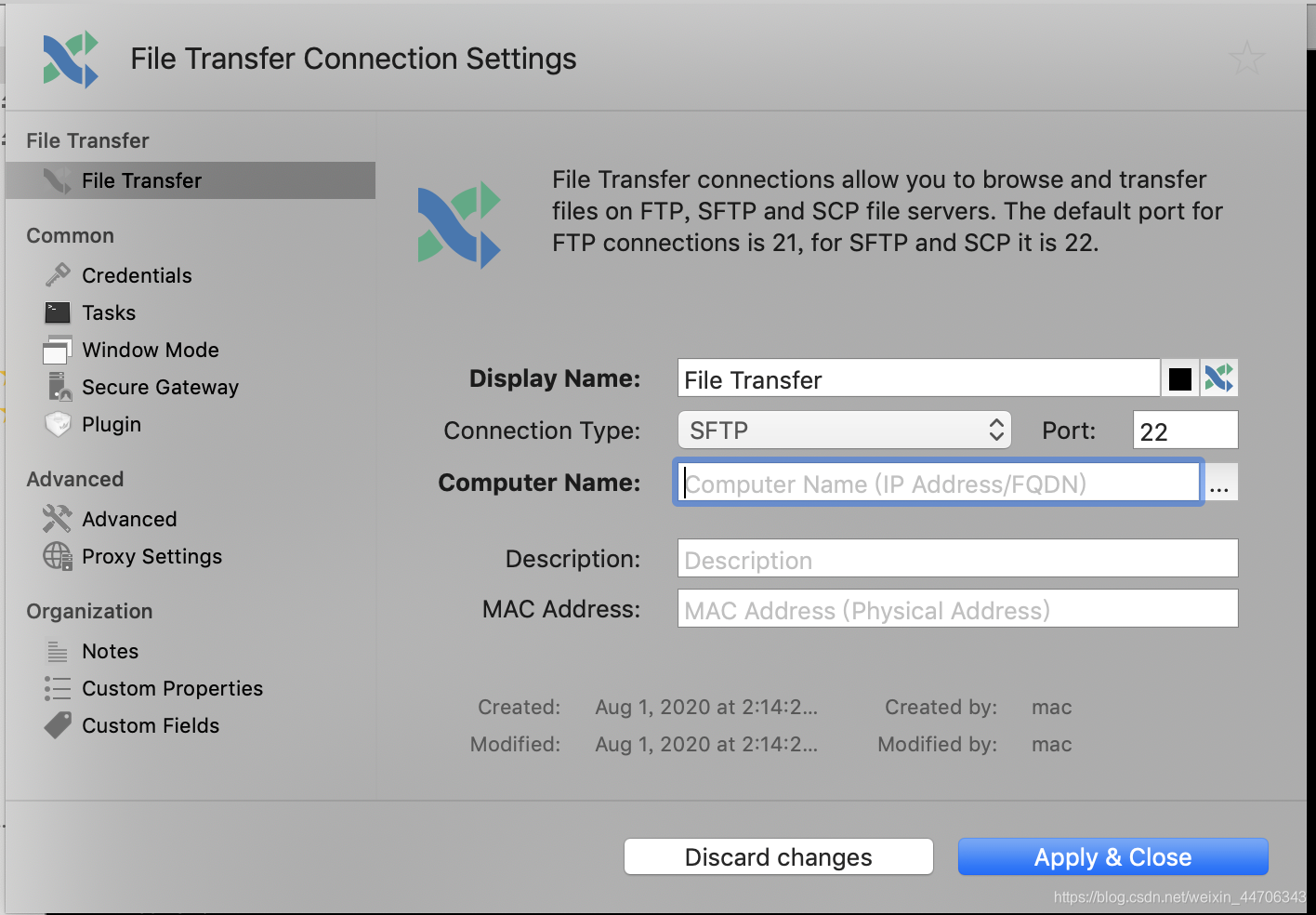
Task: Click the Apply & Close button
Action: click(x=1113, y=856)
